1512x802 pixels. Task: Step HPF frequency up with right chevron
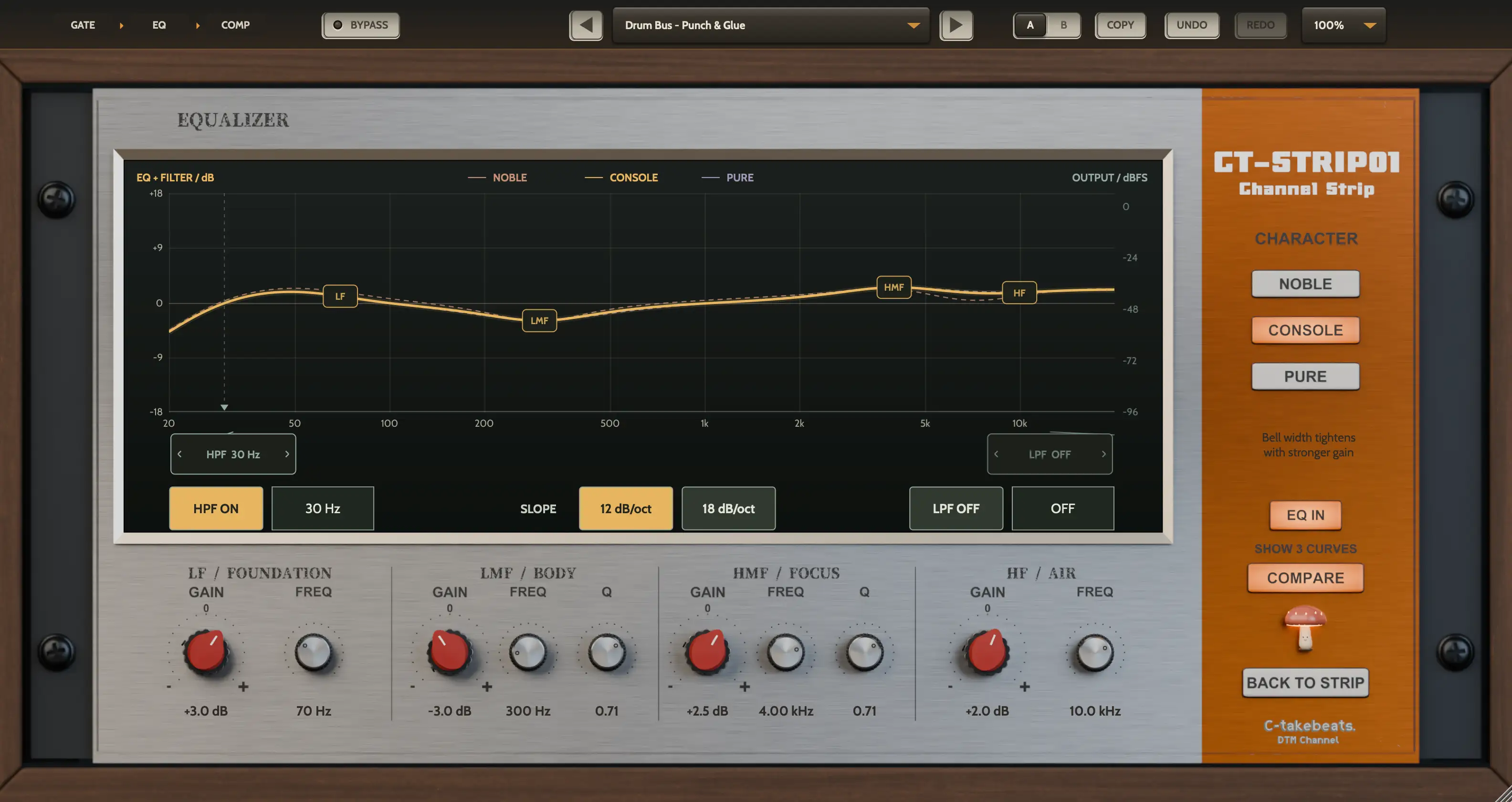287,454
